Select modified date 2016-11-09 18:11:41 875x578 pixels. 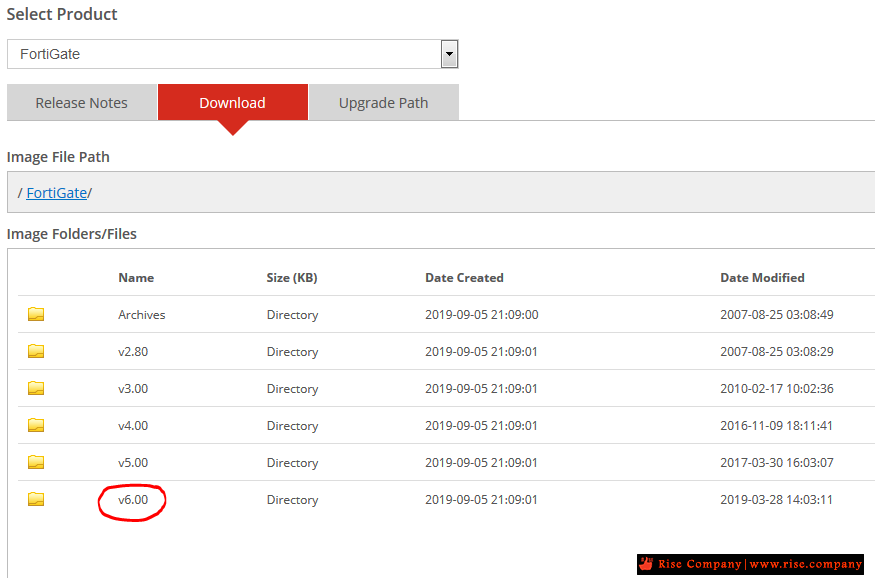(776, 426)
